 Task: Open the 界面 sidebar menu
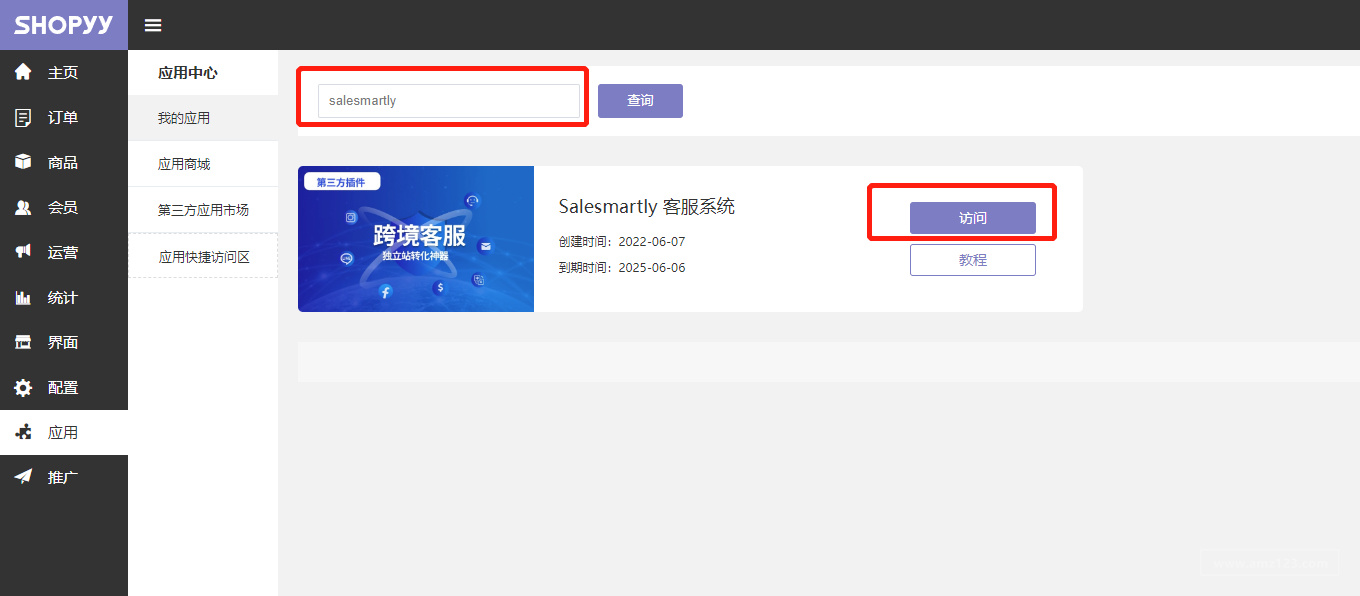[64, 342]
